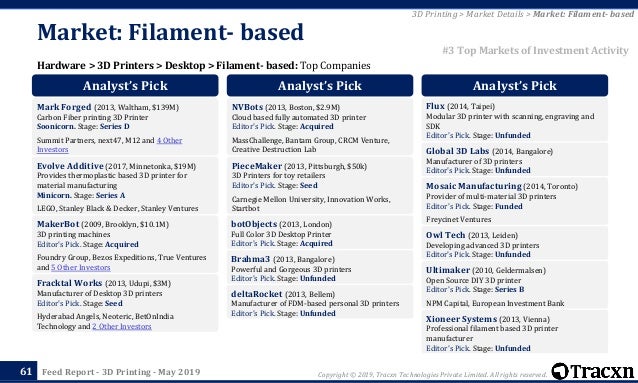Click the page number 61 box
The image size is (638, 383).
click(25, 371)
